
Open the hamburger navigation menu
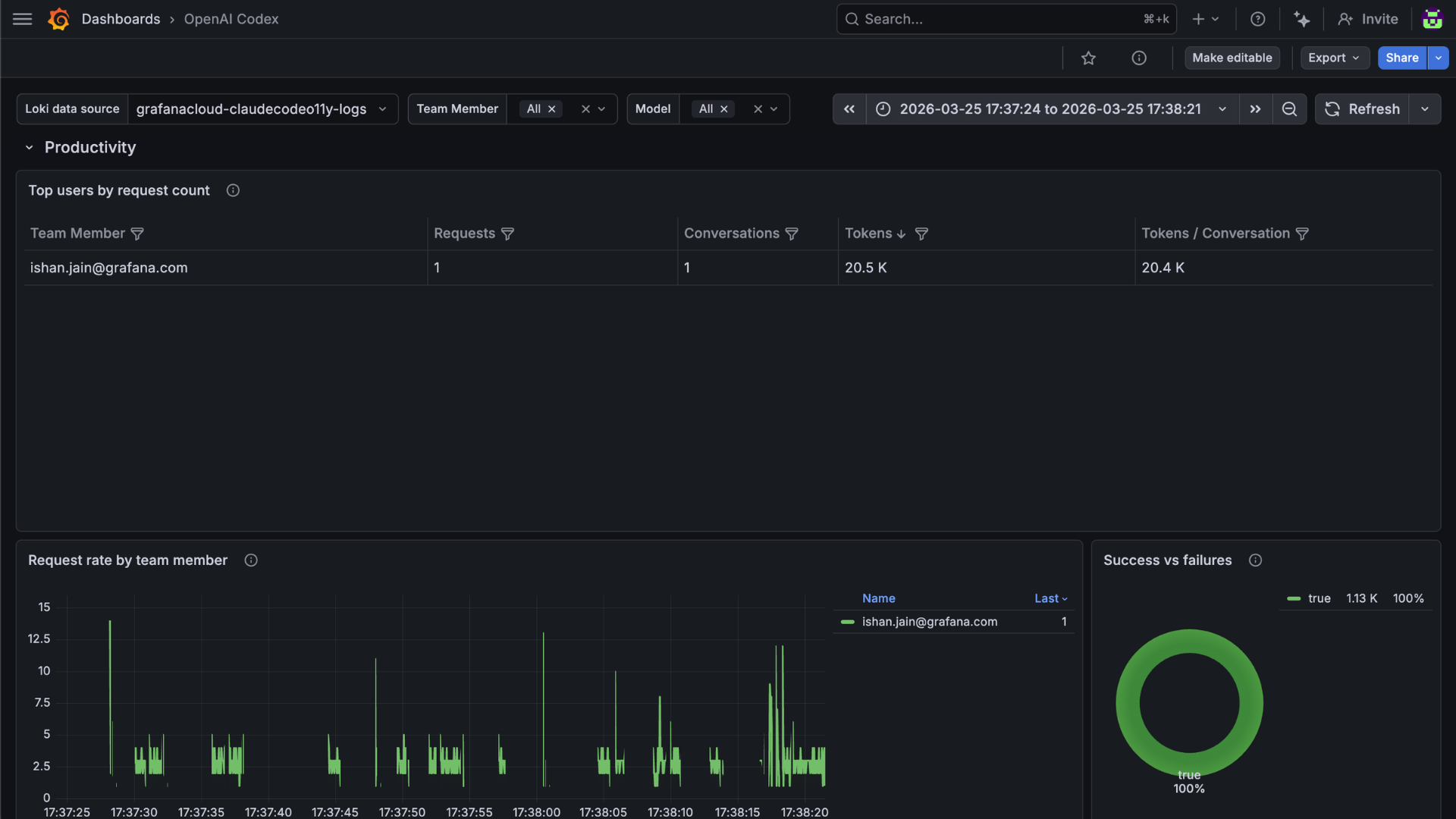(23, 19)
